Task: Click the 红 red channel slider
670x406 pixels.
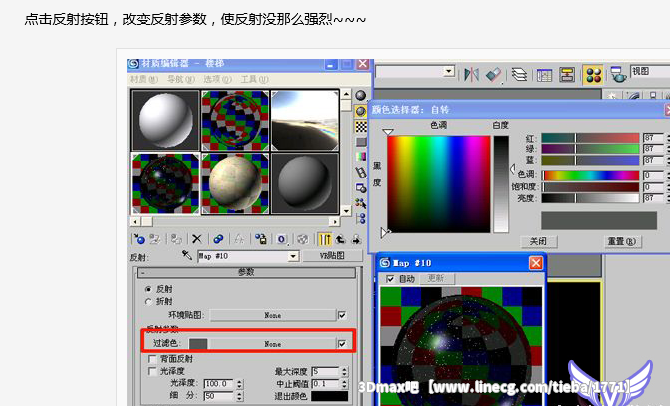Action: (x=590, y=138)
